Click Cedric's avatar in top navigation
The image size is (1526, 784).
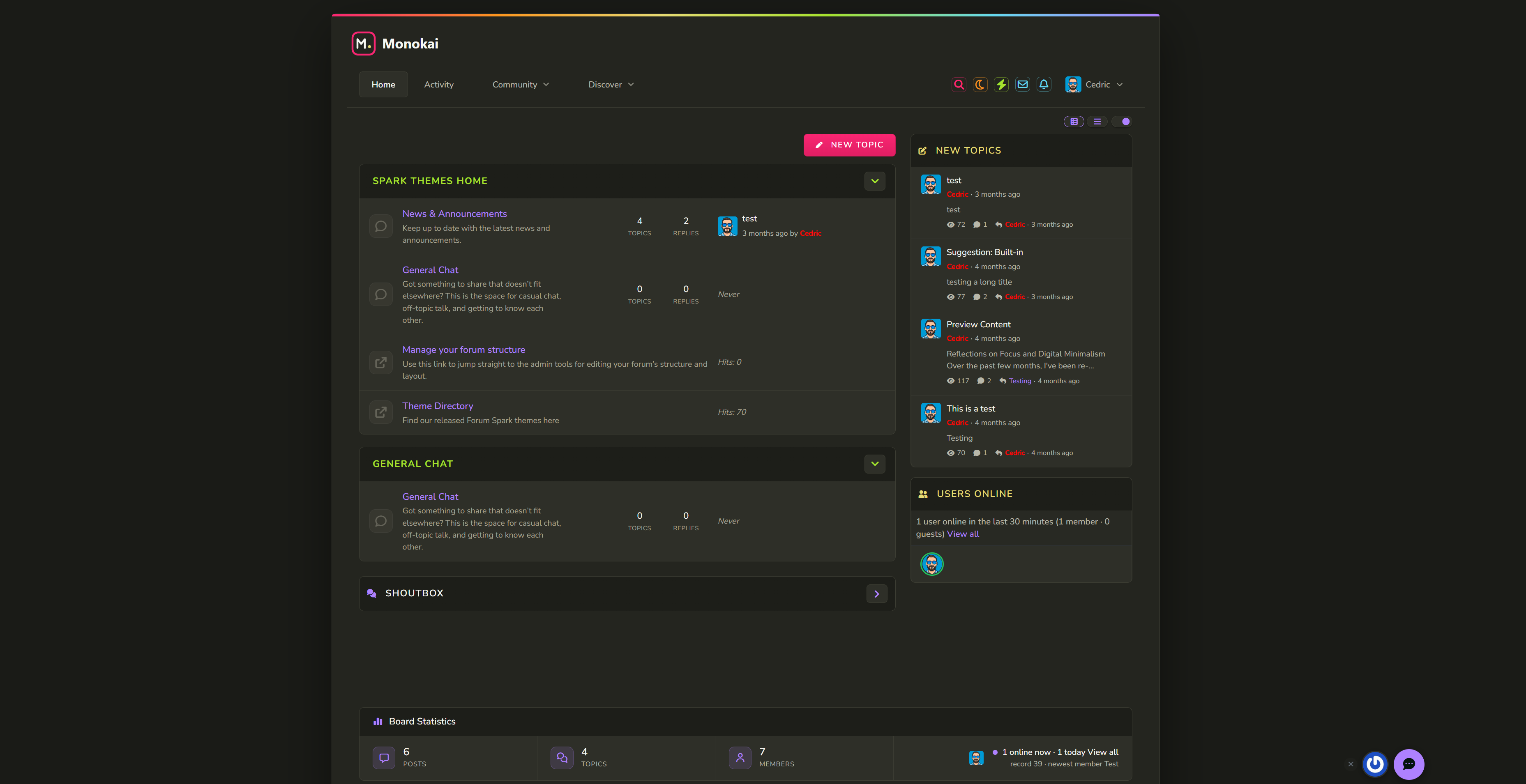pyautogui.click(x=1073, y=85)
